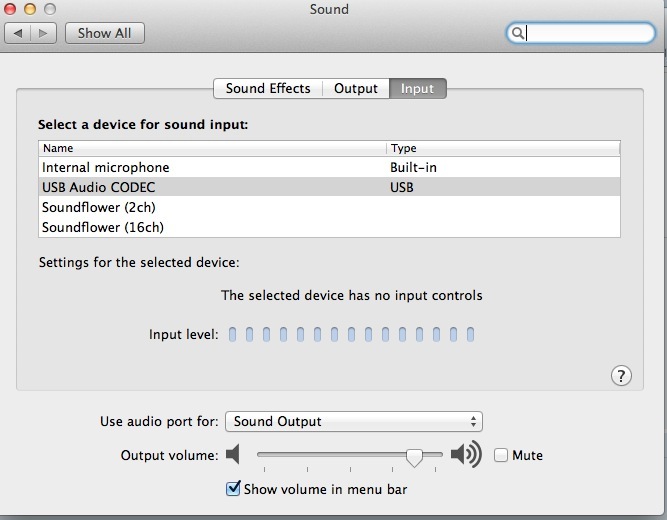Enable the Mute checkbox

click(x=501, y=455)
